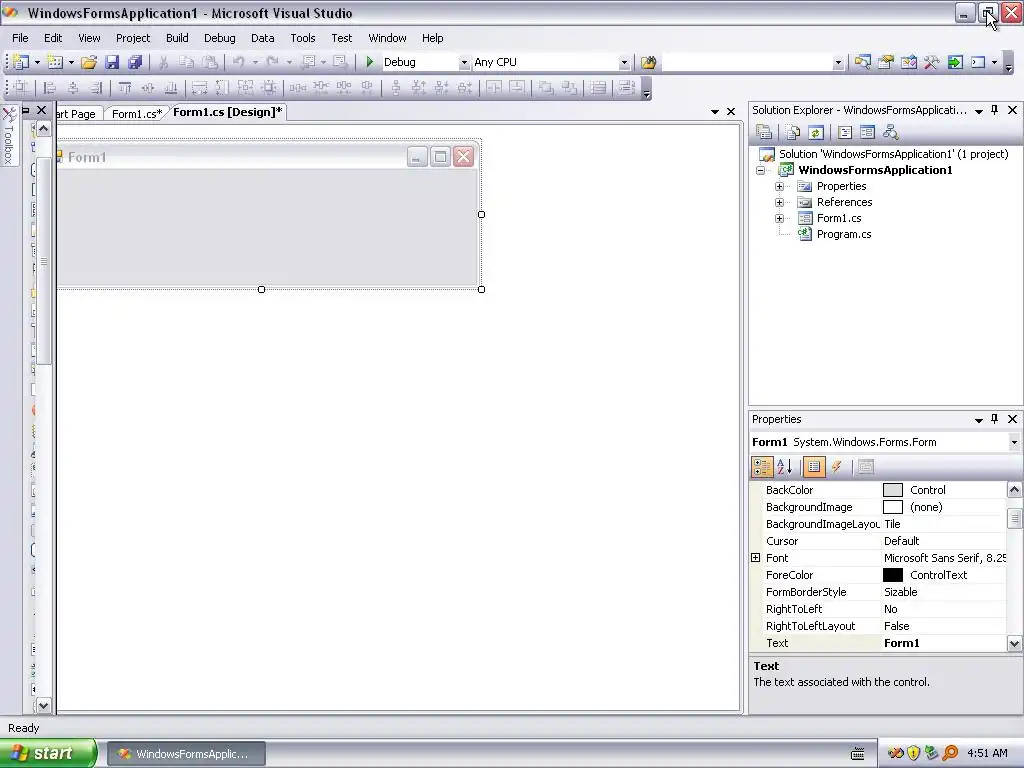Click the WindowsFormsApplic... taskbar button
Screen dimensions: 1024x768
(x=186, y=754)
